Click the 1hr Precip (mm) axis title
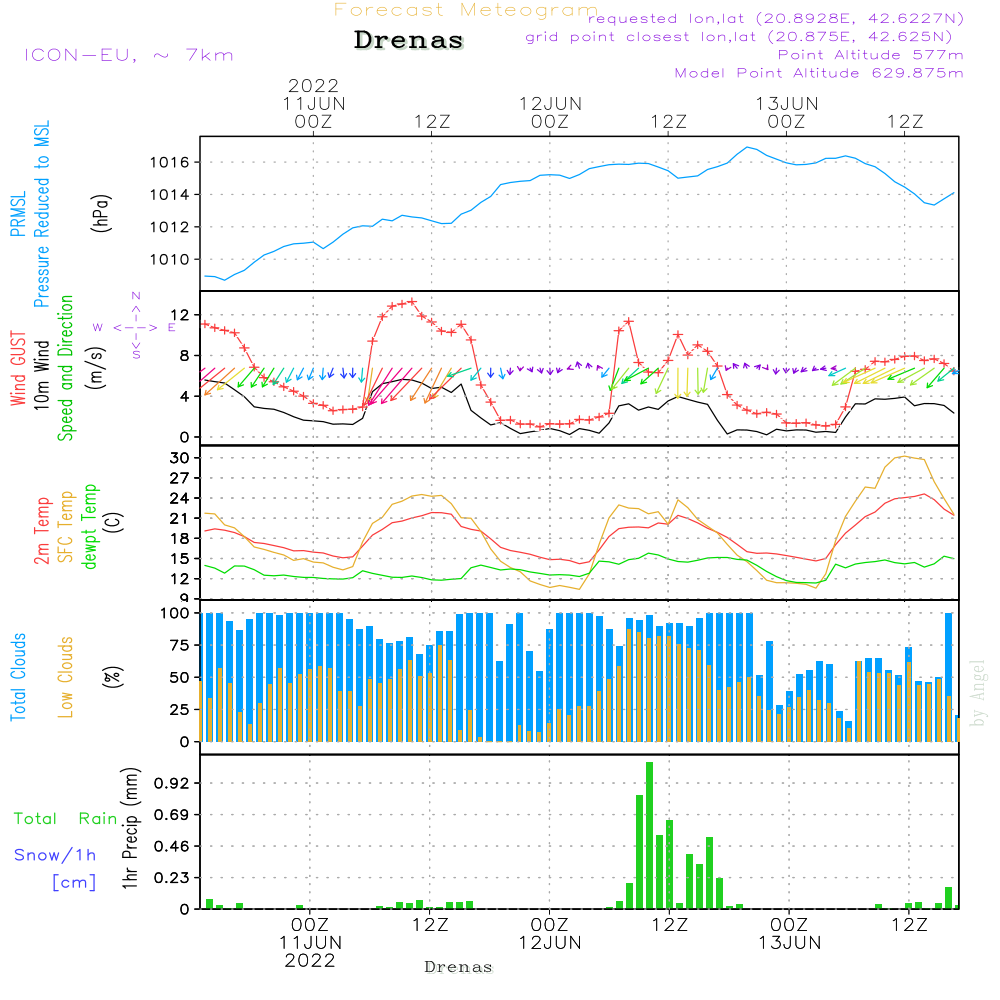The image size is (1000, 1000). (x=131, y=830)
